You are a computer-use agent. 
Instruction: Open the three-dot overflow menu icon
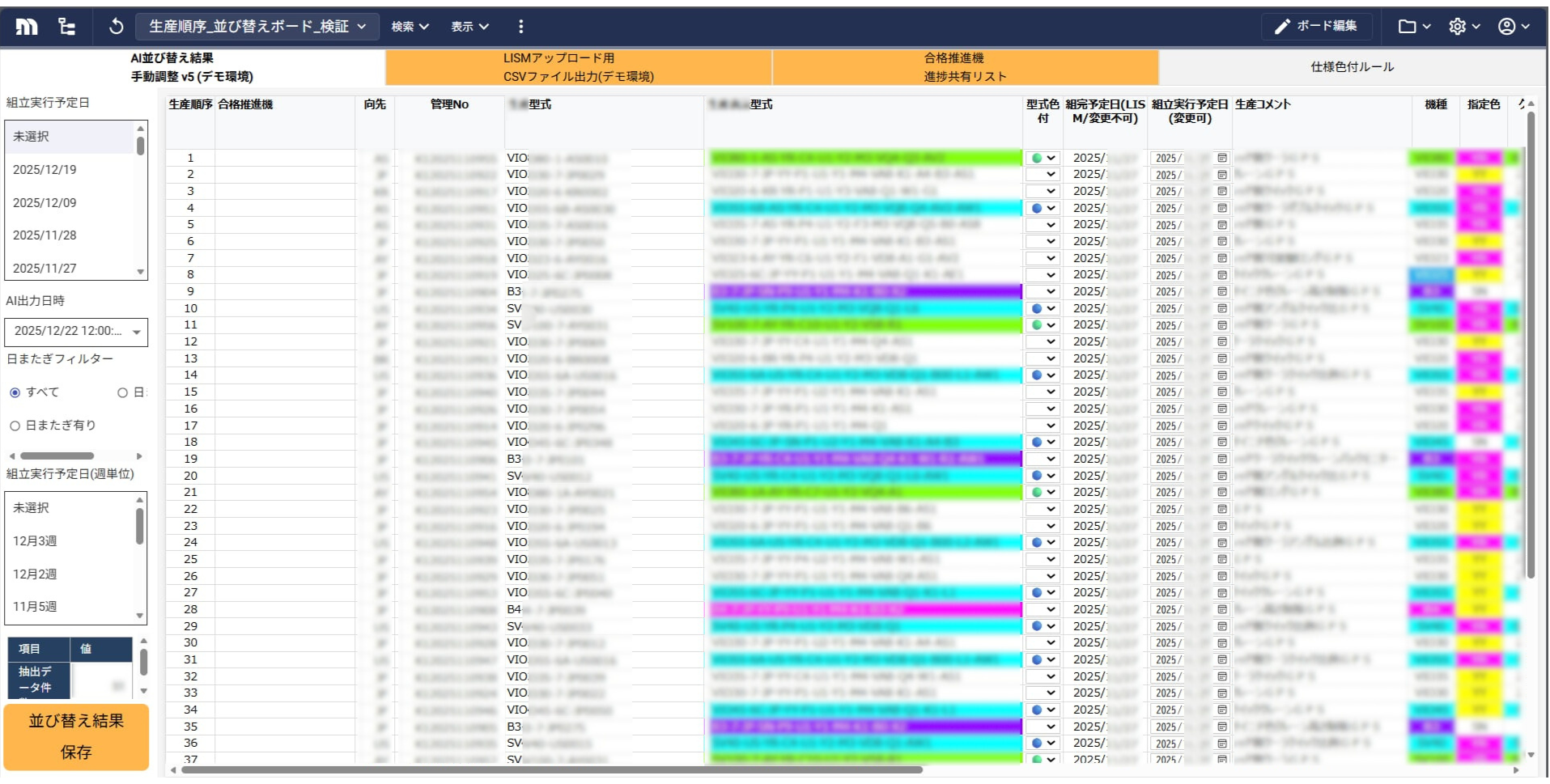coord(521,26)
